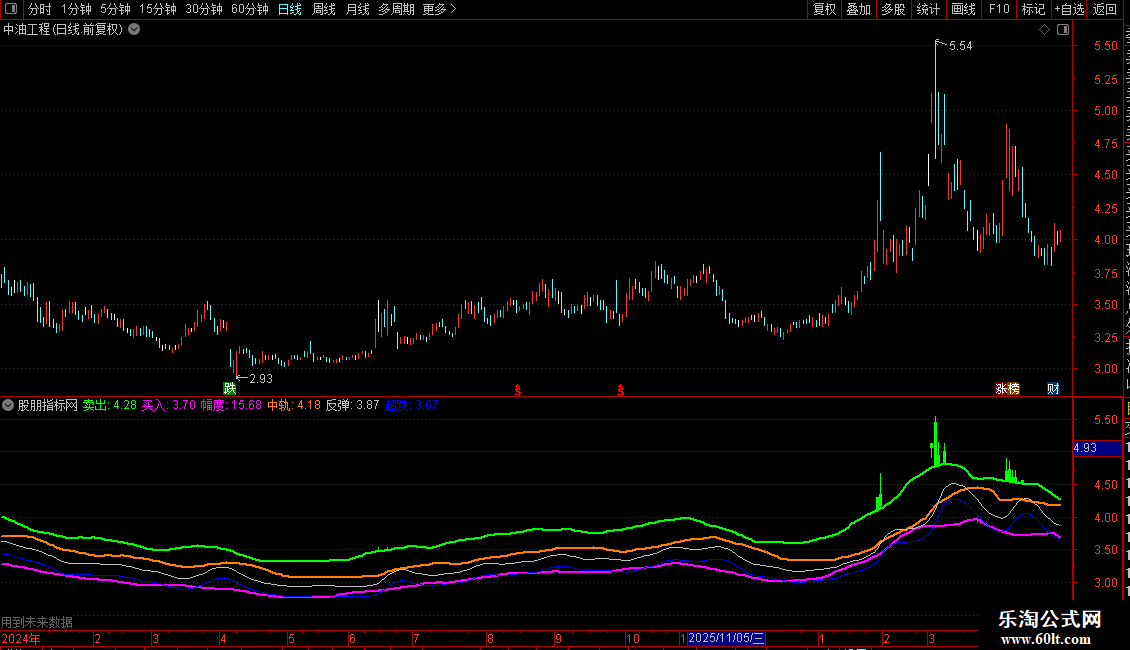
Task: Add stock via +自选 button
Action: coord(1069,9)
